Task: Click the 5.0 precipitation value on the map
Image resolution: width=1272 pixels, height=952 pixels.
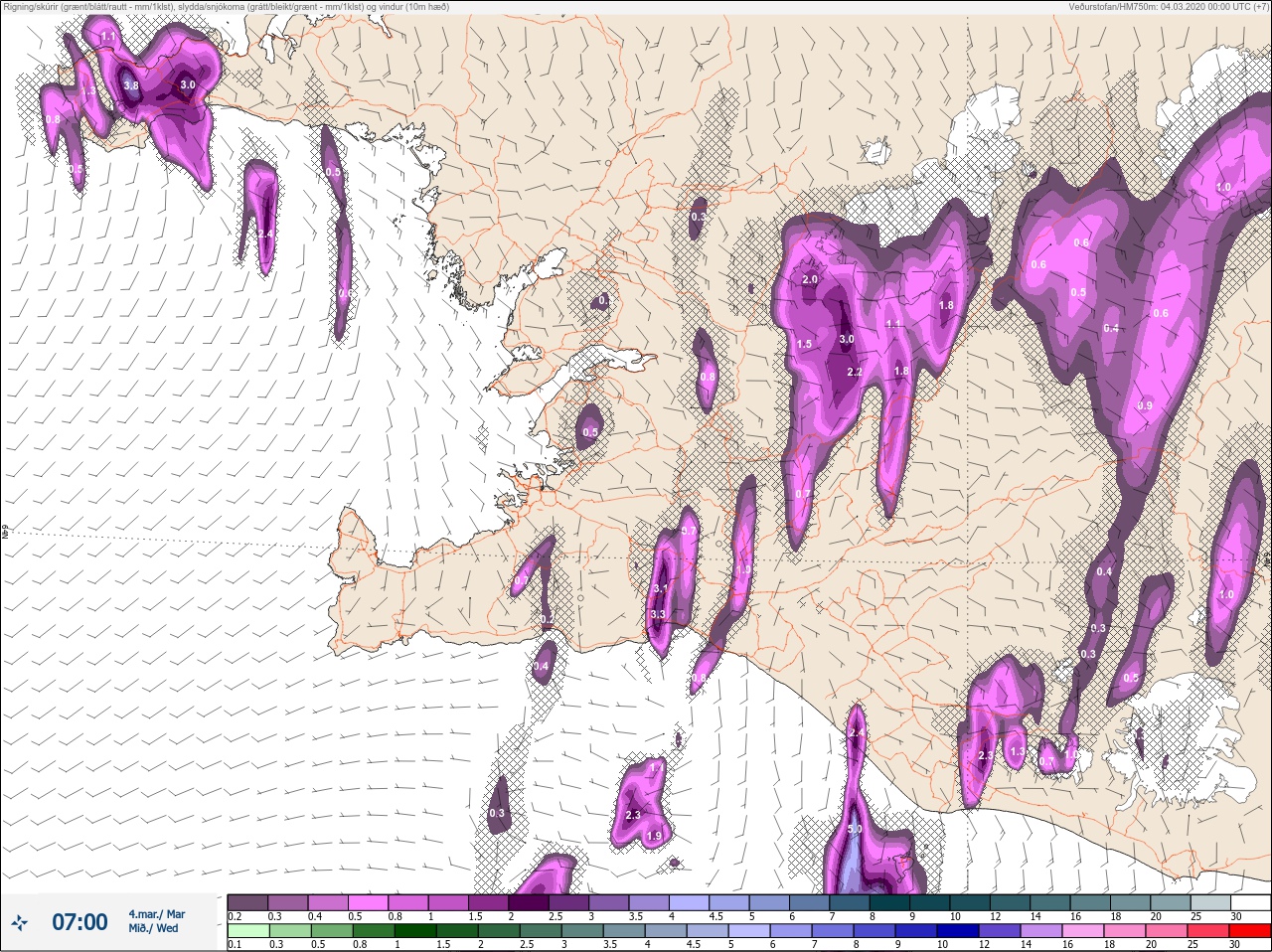Action: [x=855, y=829]
